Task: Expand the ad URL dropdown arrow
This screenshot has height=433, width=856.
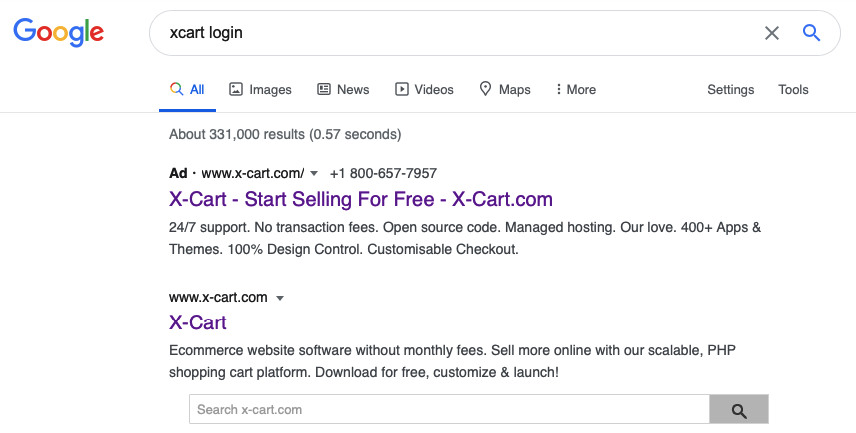Action: [x=314, y=174]
